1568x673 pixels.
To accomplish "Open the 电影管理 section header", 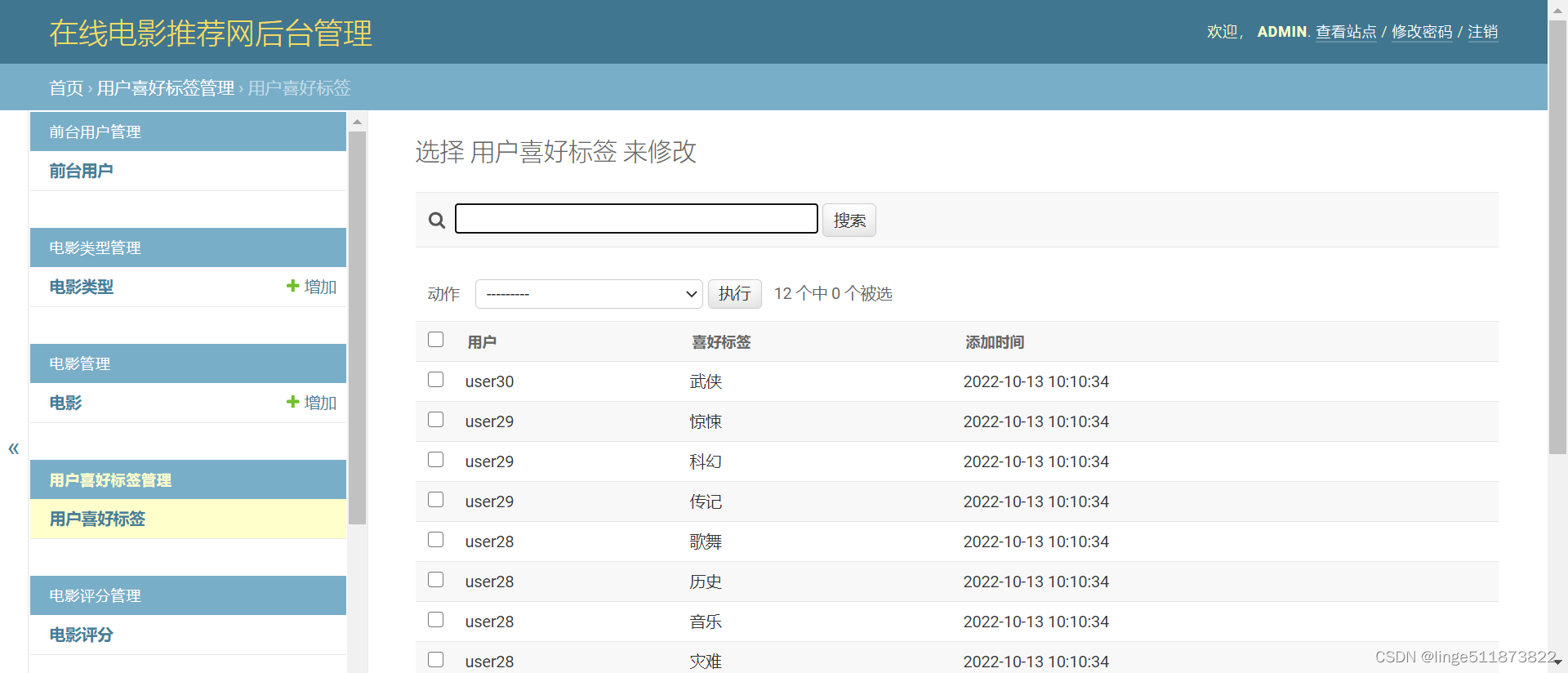I will click(79, 363).
